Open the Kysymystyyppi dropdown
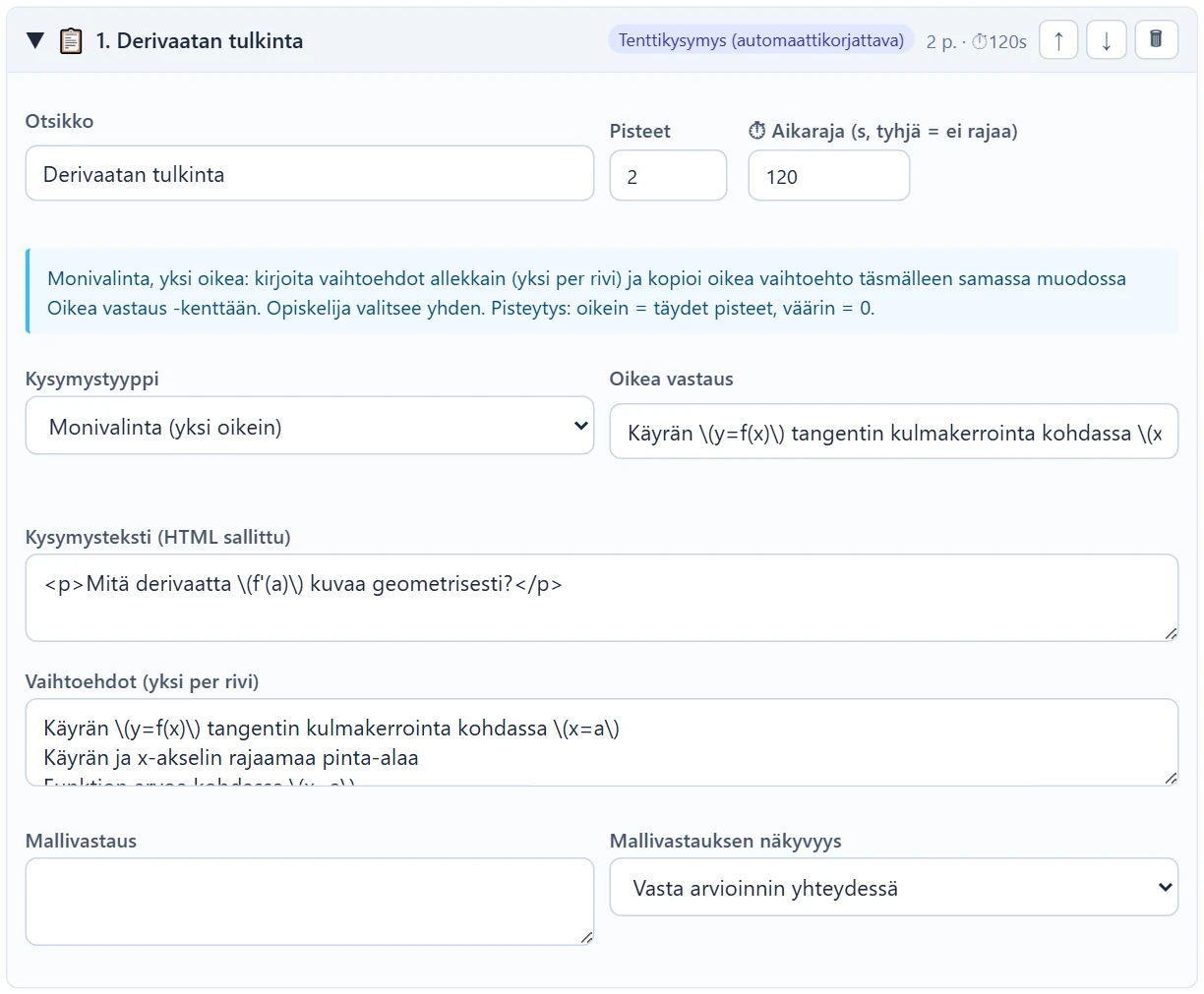 (310, 426)
